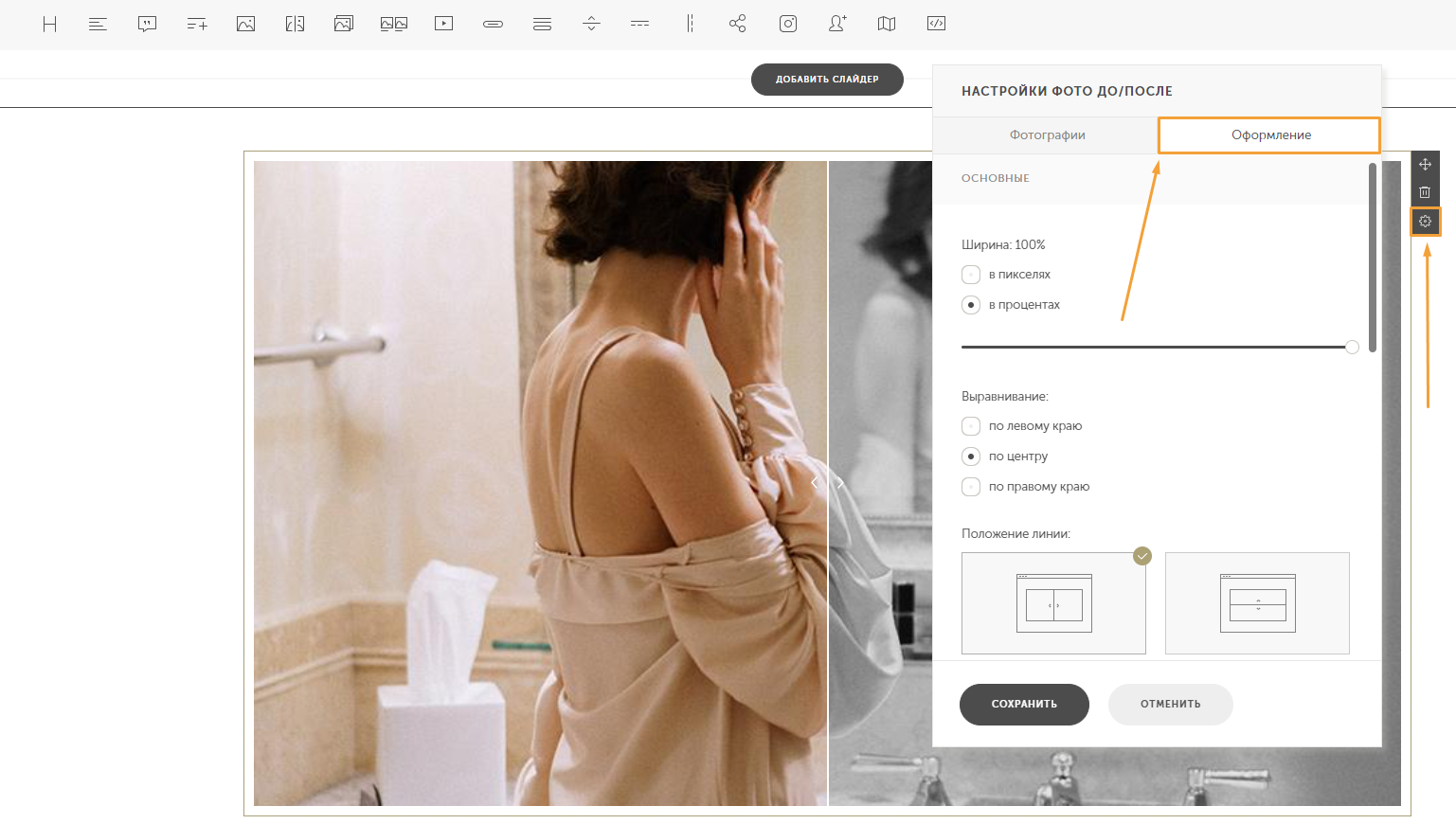
Task: Insert a quote block
Action: [x=147, y=24]
